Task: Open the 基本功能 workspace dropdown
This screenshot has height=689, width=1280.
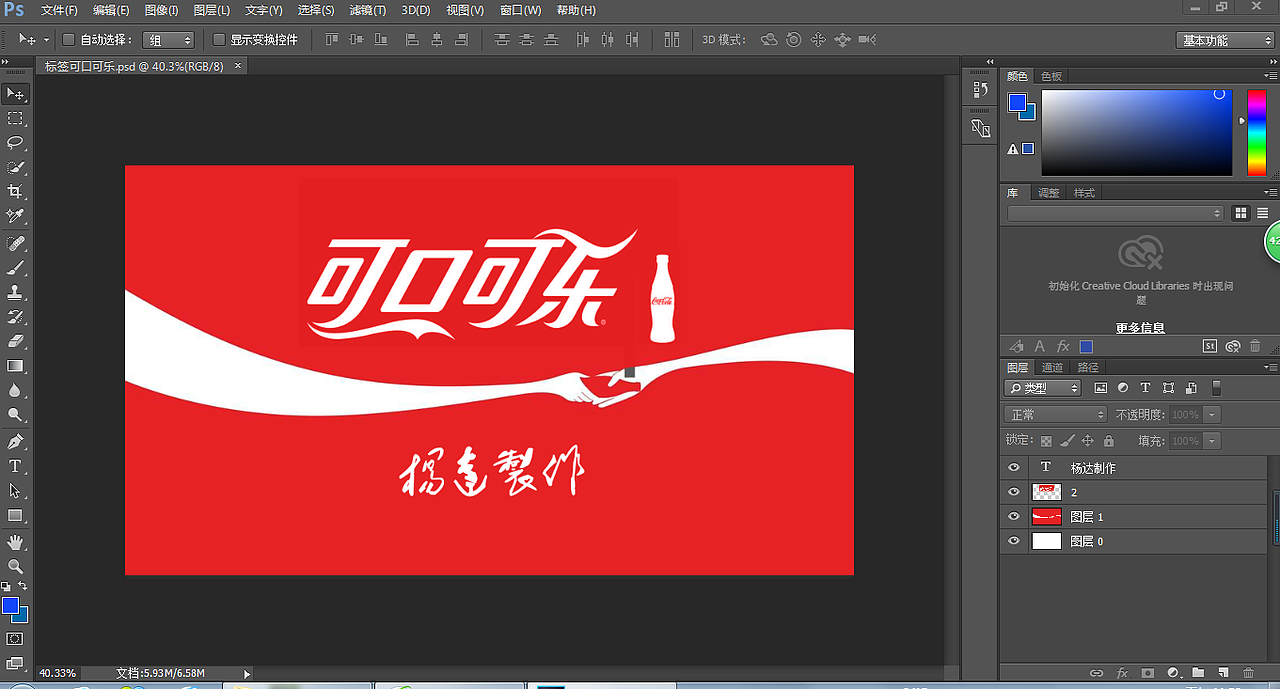Action: click(x=1225, y=40)
